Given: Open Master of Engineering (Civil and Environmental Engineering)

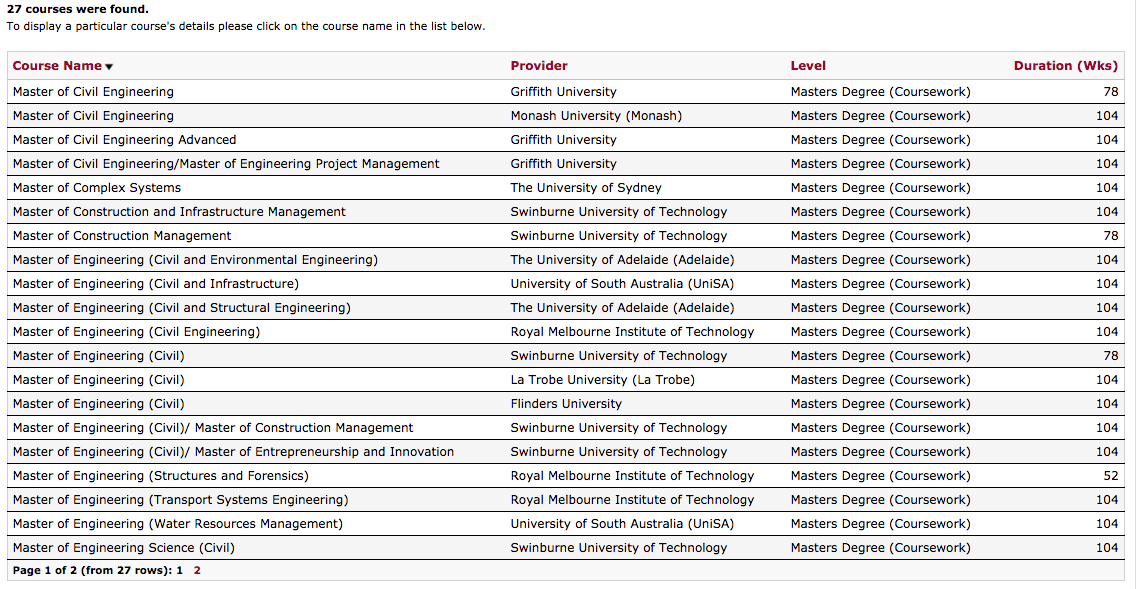Looking at the screenshot, I should coord(195,260).
